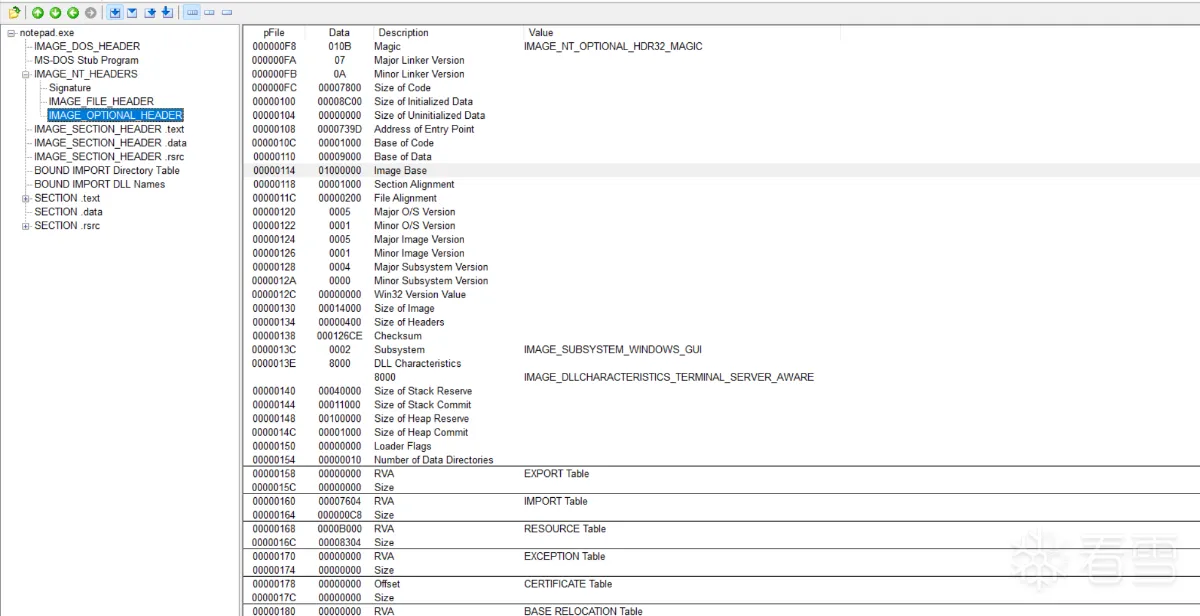
Task: Click the pFile column header
Action: [274, 33]
